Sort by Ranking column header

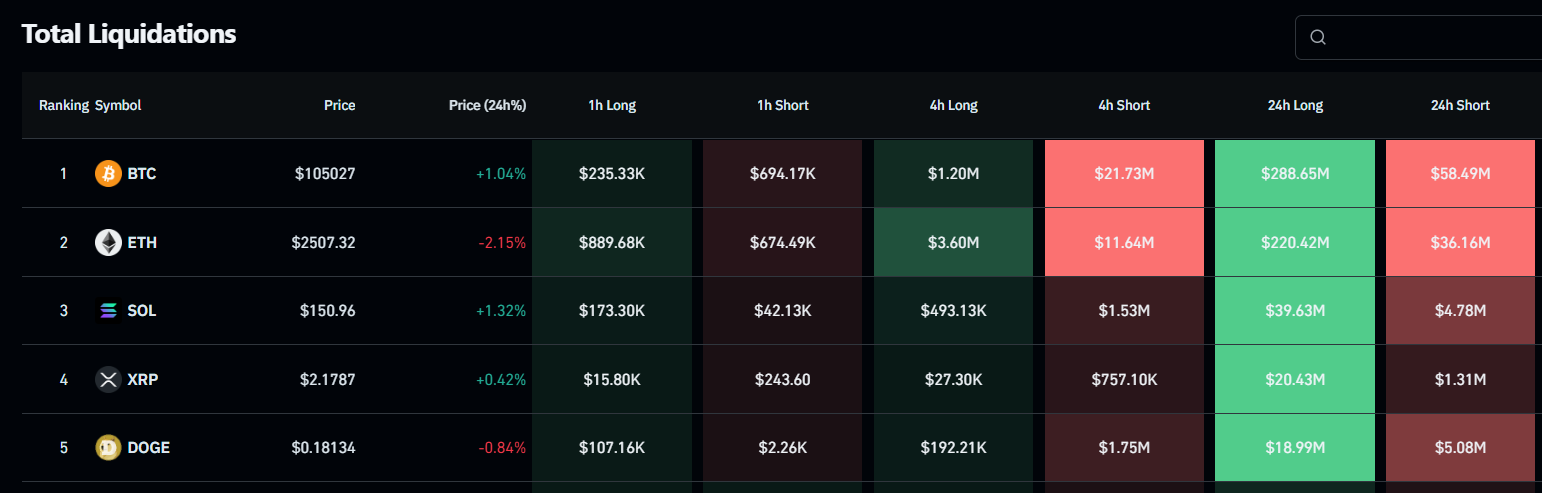point(64,105)
